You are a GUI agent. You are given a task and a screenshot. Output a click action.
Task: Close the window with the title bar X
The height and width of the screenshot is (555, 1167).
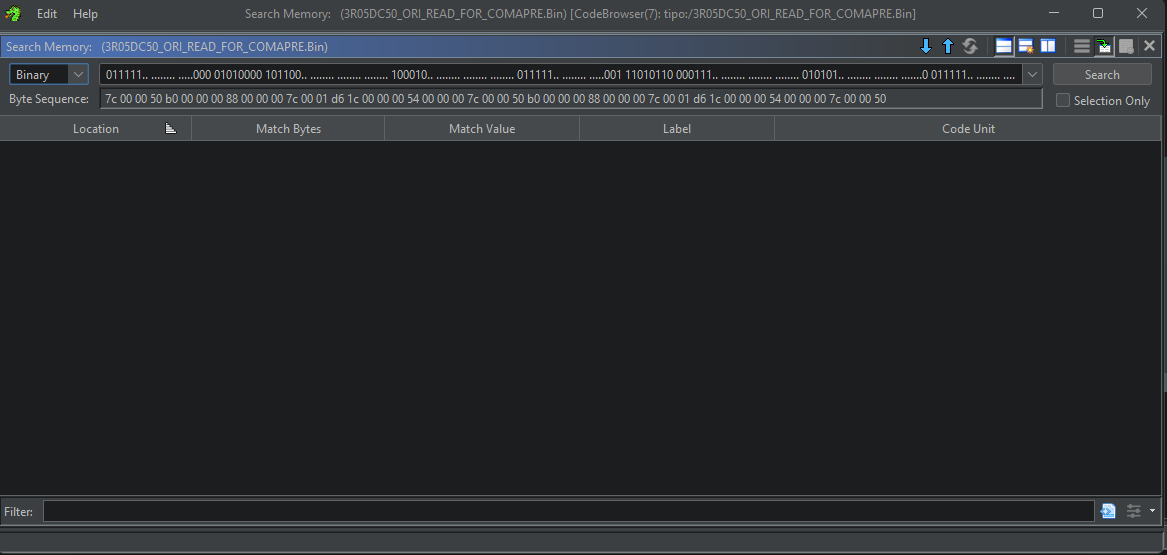click(1142, 13)
